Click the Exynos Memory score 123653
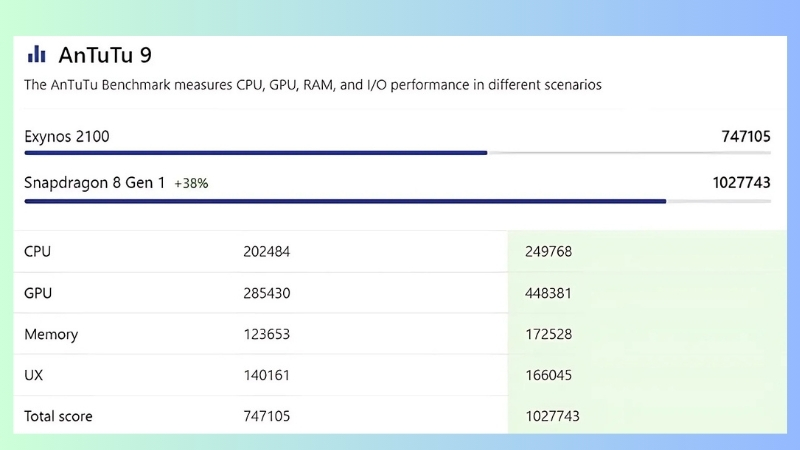 (267, 334)
